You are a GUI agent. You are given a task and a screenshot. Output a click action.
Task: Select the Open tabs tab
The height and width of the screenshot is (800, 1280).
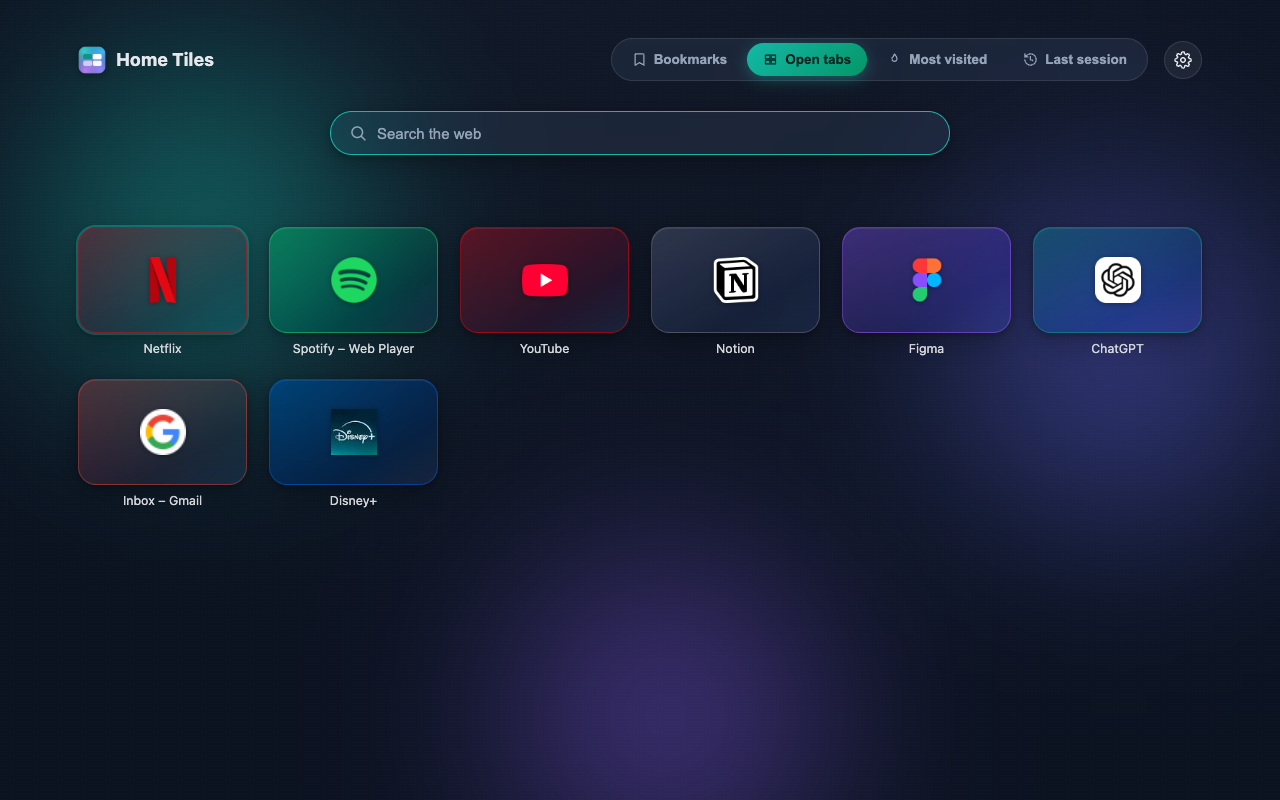tap(807, 59)
